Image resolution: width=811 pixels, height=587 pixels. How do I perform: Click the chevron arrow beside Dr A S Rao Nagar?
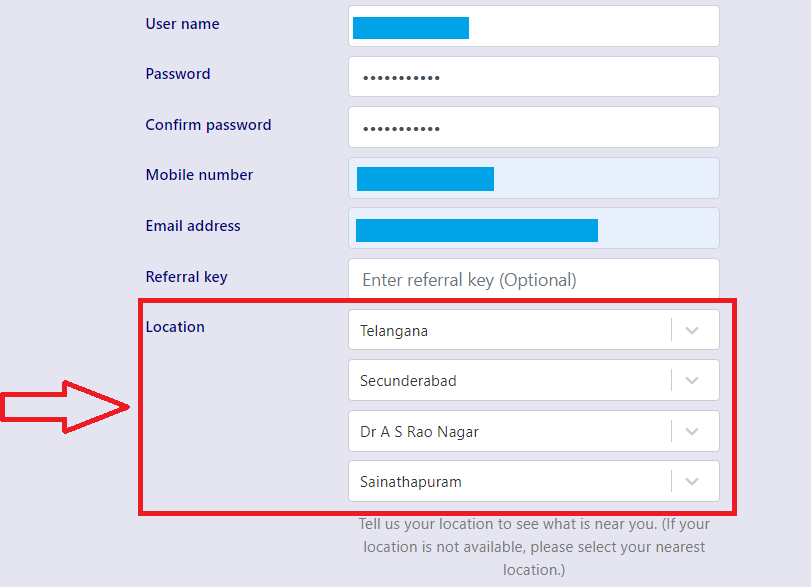pos(692,432)
